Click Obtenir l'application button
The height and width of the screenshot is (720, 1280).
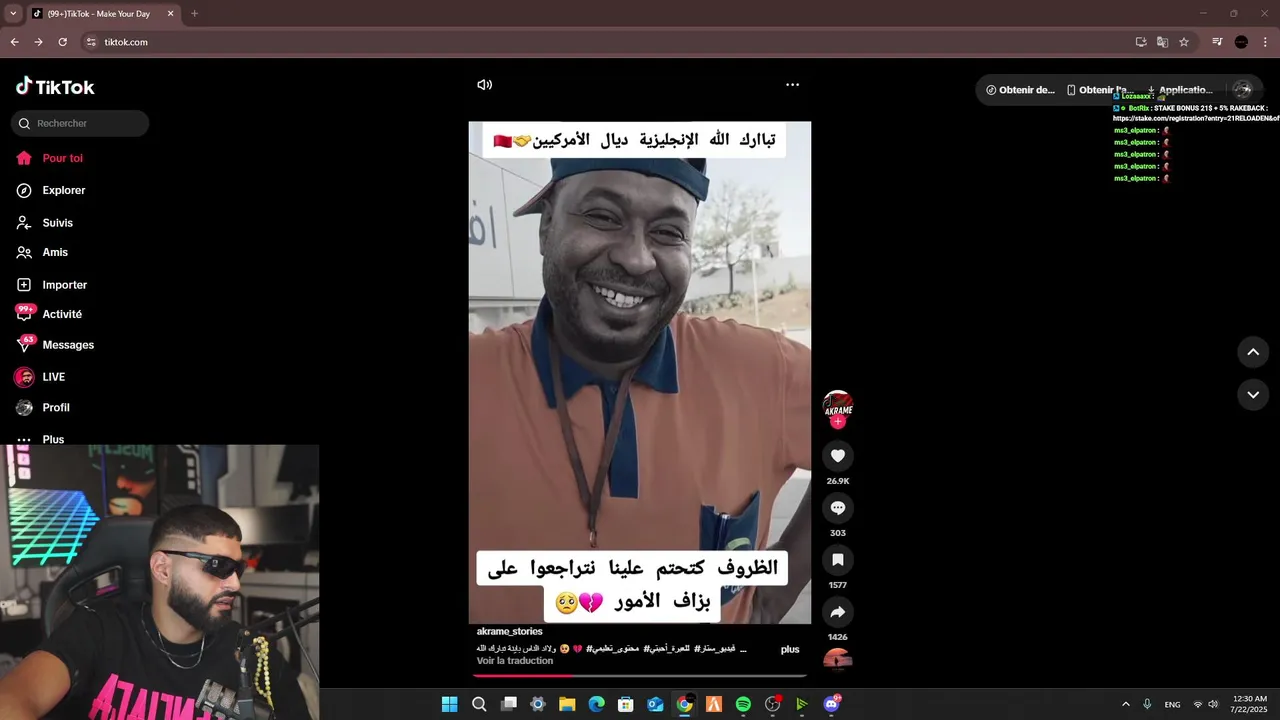(x=1098, y=90)
